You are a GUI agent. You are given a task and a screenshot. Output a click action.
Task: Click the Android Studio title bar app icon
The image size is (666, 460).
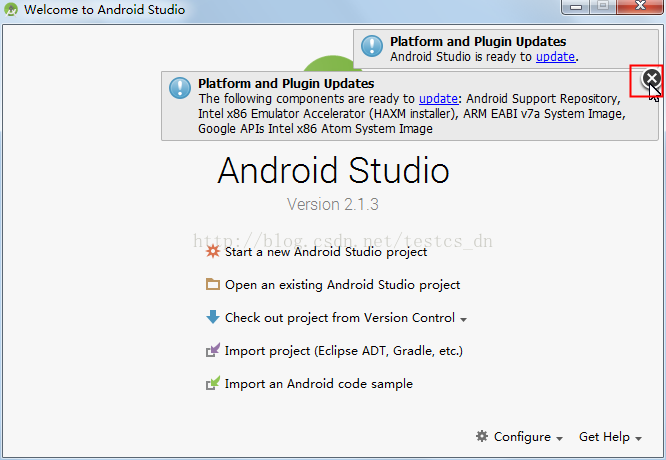point(11,9)
